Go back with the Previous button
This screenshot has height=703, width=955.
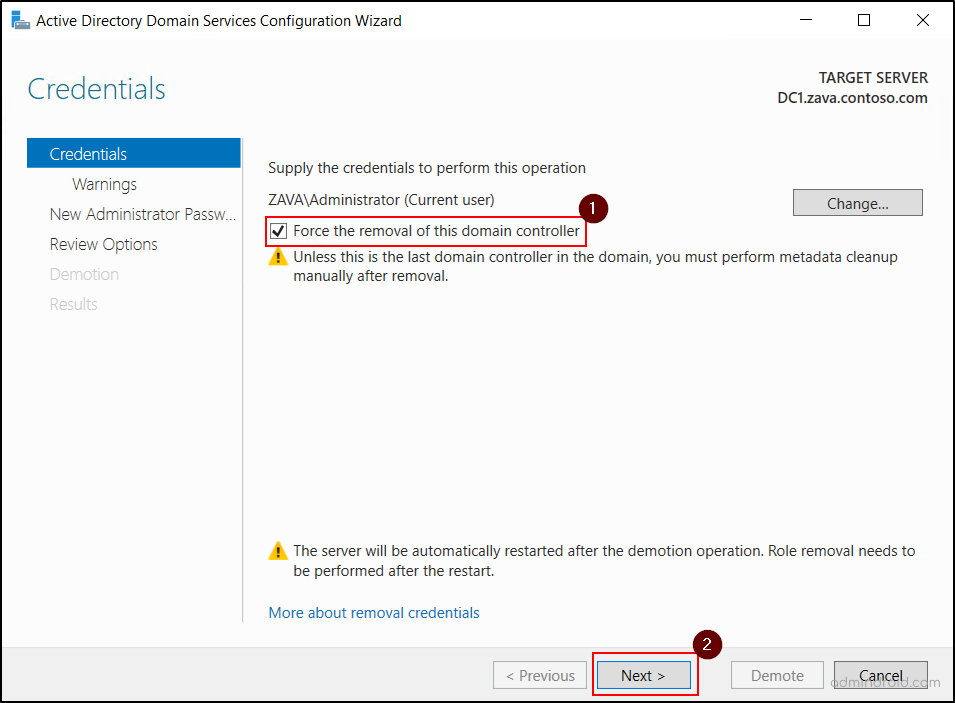pos(540,675)
